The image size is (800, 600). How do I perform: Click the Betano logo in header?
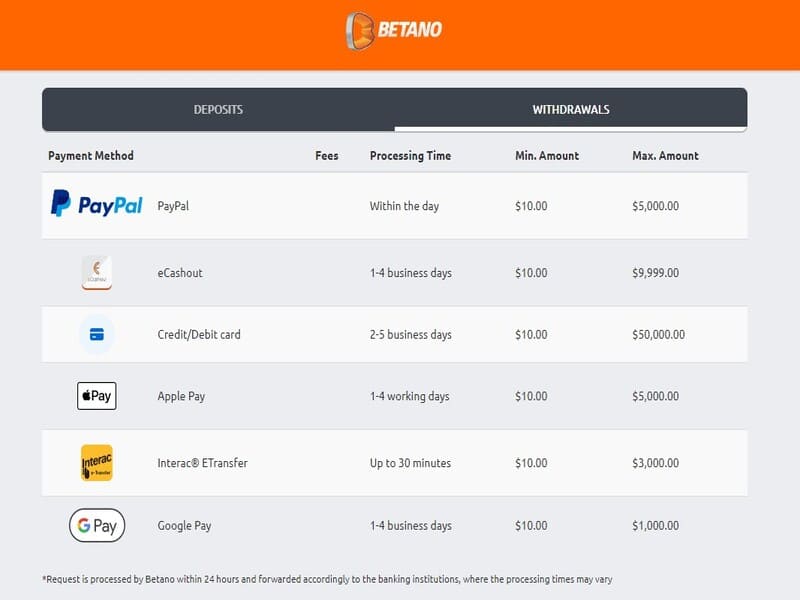pyautogui.click(x=393, y=29)
